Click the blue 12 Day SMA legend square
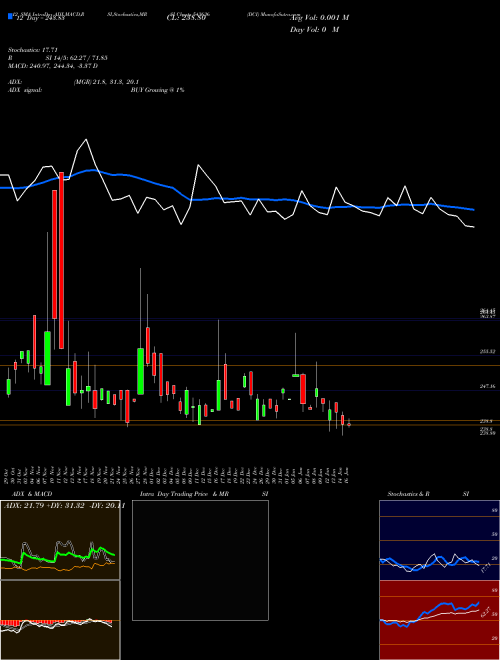 pyautogui.click(x=10, y=16)
